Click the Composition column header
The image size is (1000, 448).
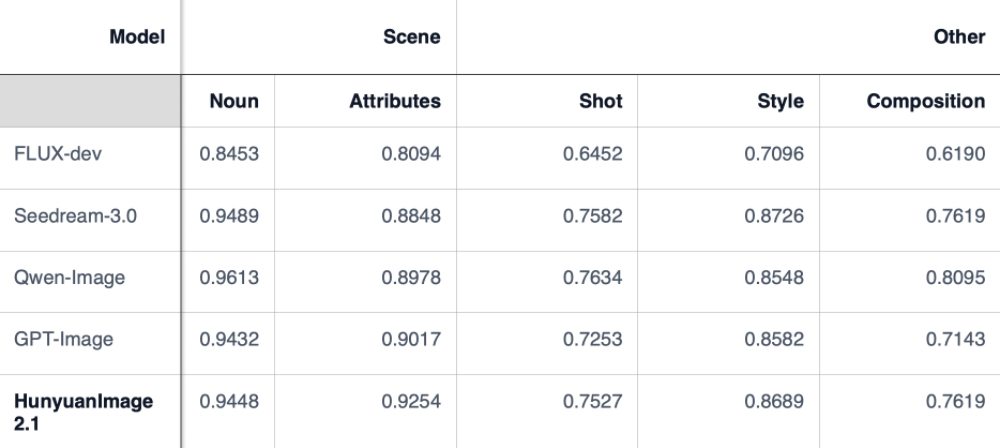[925, 101]
